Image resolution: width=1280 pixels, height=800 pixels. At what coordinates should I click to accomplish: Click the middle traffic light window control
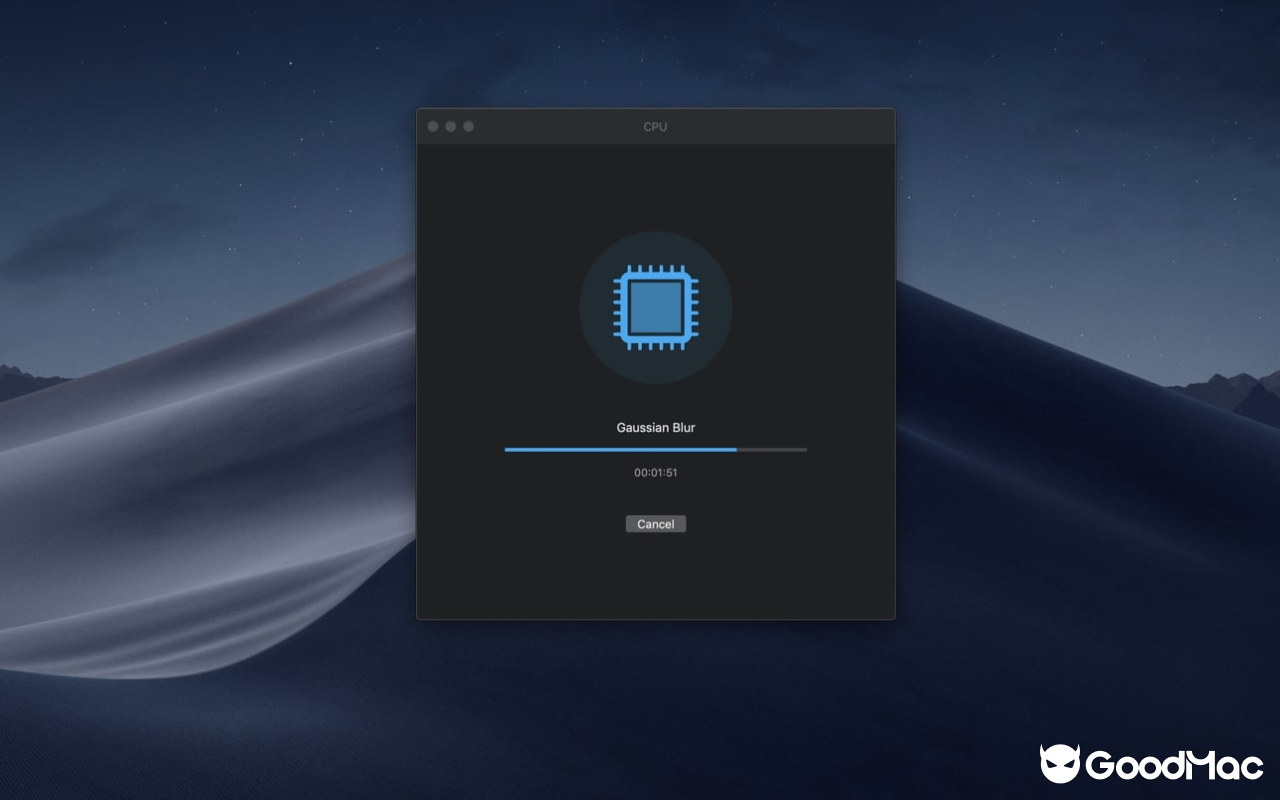pos(450,126)
